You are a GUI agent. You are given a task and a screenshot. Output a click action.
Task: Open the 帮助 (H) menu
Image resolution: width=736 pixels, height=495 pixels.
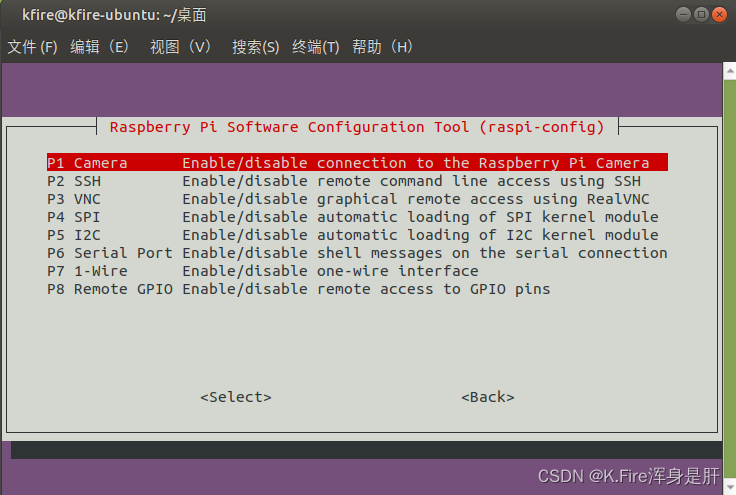click(x=383, y=47)
